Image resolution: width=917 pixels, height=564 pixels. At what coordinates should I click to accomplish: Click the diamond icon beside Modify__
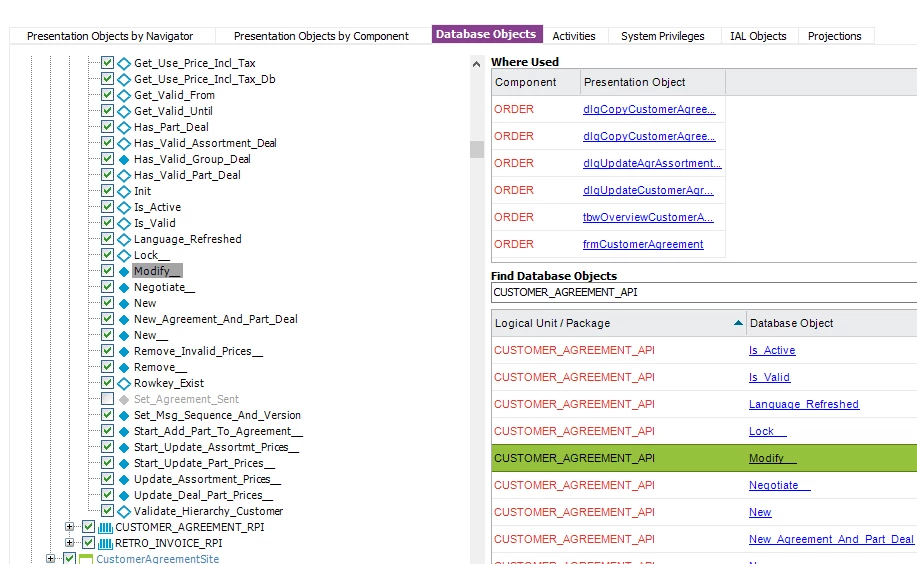[x=124, y=271]
